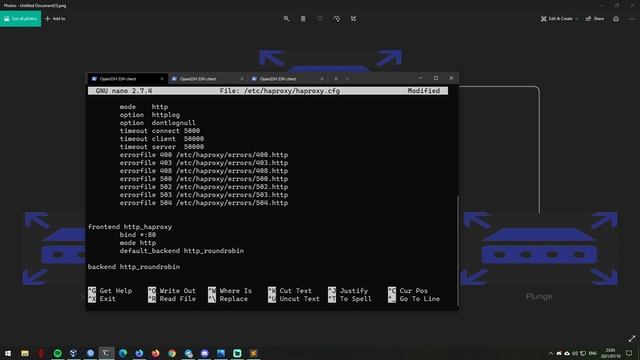Click the 'Write Out' nano shortcut
The width and height of the screenshot is (640, 360).
172,291
